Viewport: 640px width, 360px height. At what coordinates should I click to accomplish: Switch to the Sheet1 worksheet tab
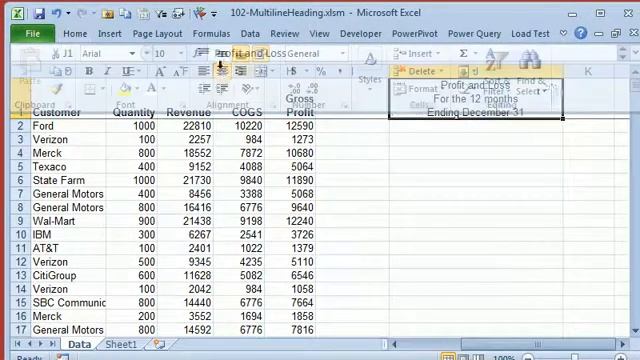click(121, 344)
